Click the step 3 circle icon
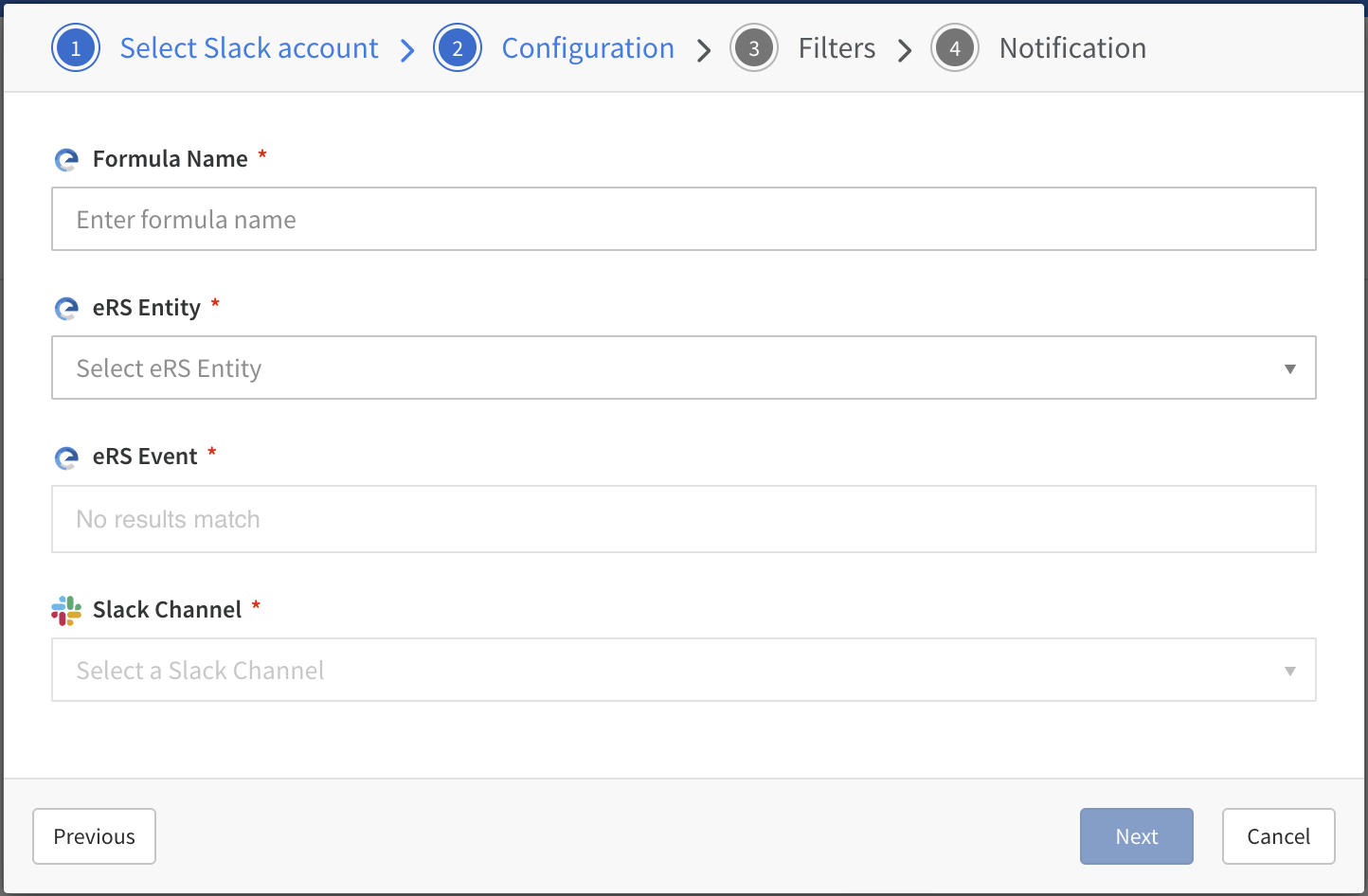Image resolution: width=1368 pixels, height=896 pixels. click(x=754, y=48)
